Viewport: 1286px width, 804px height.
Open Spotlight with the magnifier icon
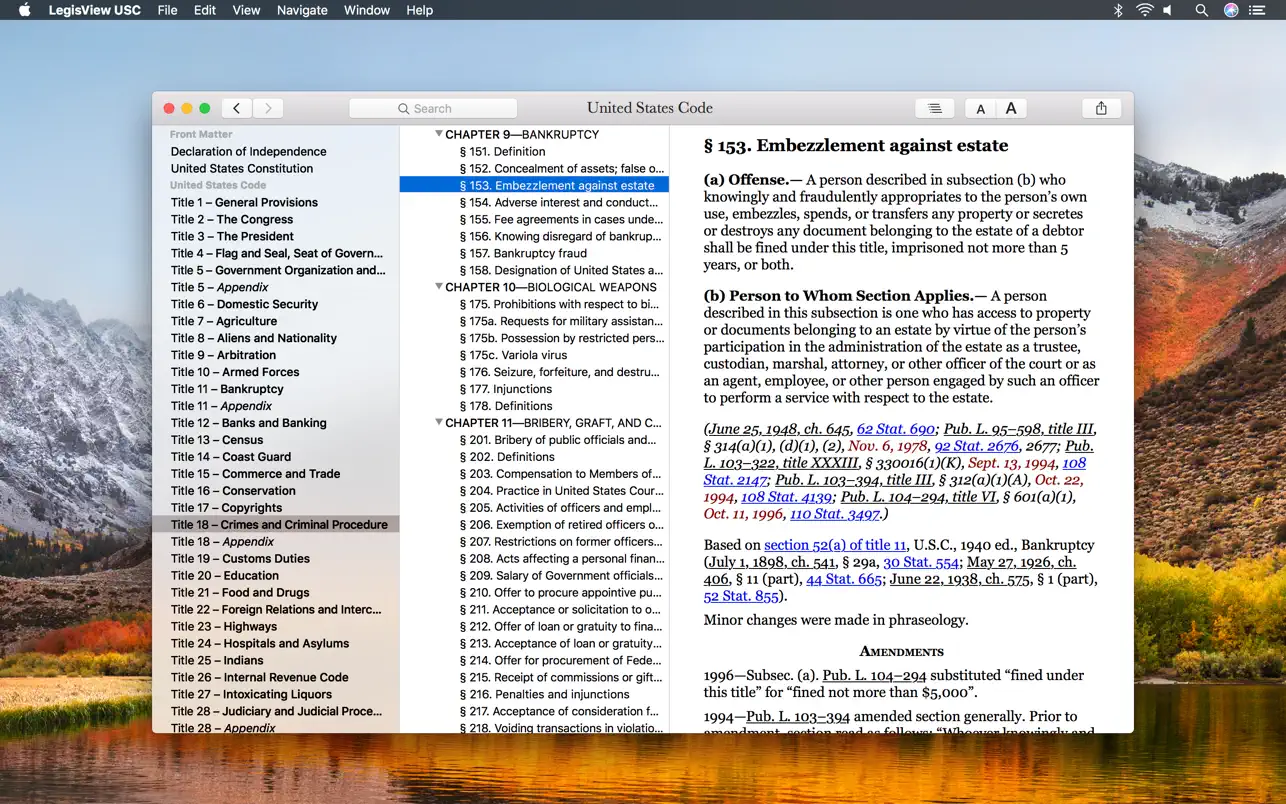coord(1200,10)
